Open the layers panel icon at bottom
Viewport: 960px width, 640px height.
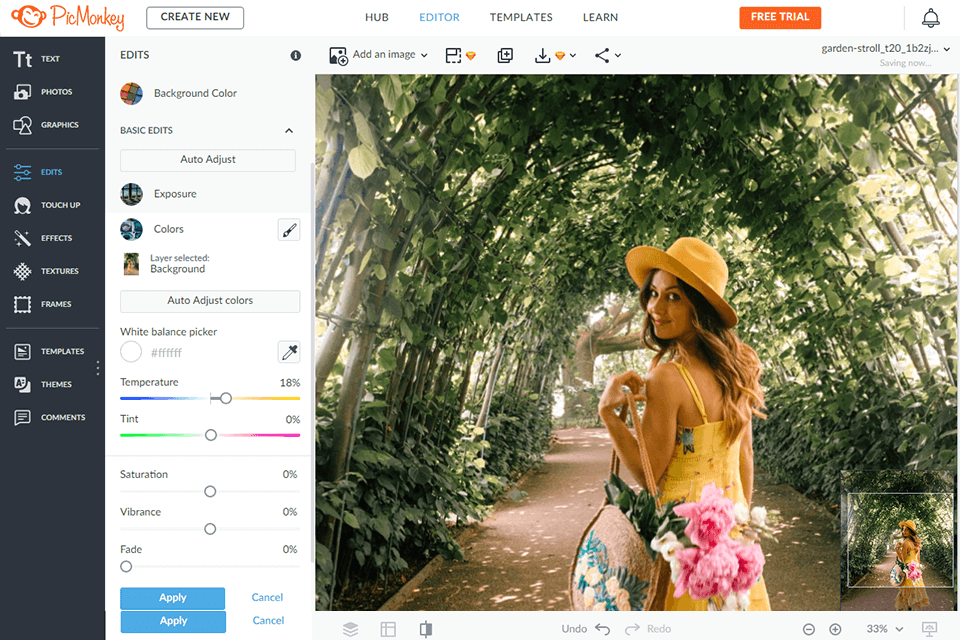350,629
